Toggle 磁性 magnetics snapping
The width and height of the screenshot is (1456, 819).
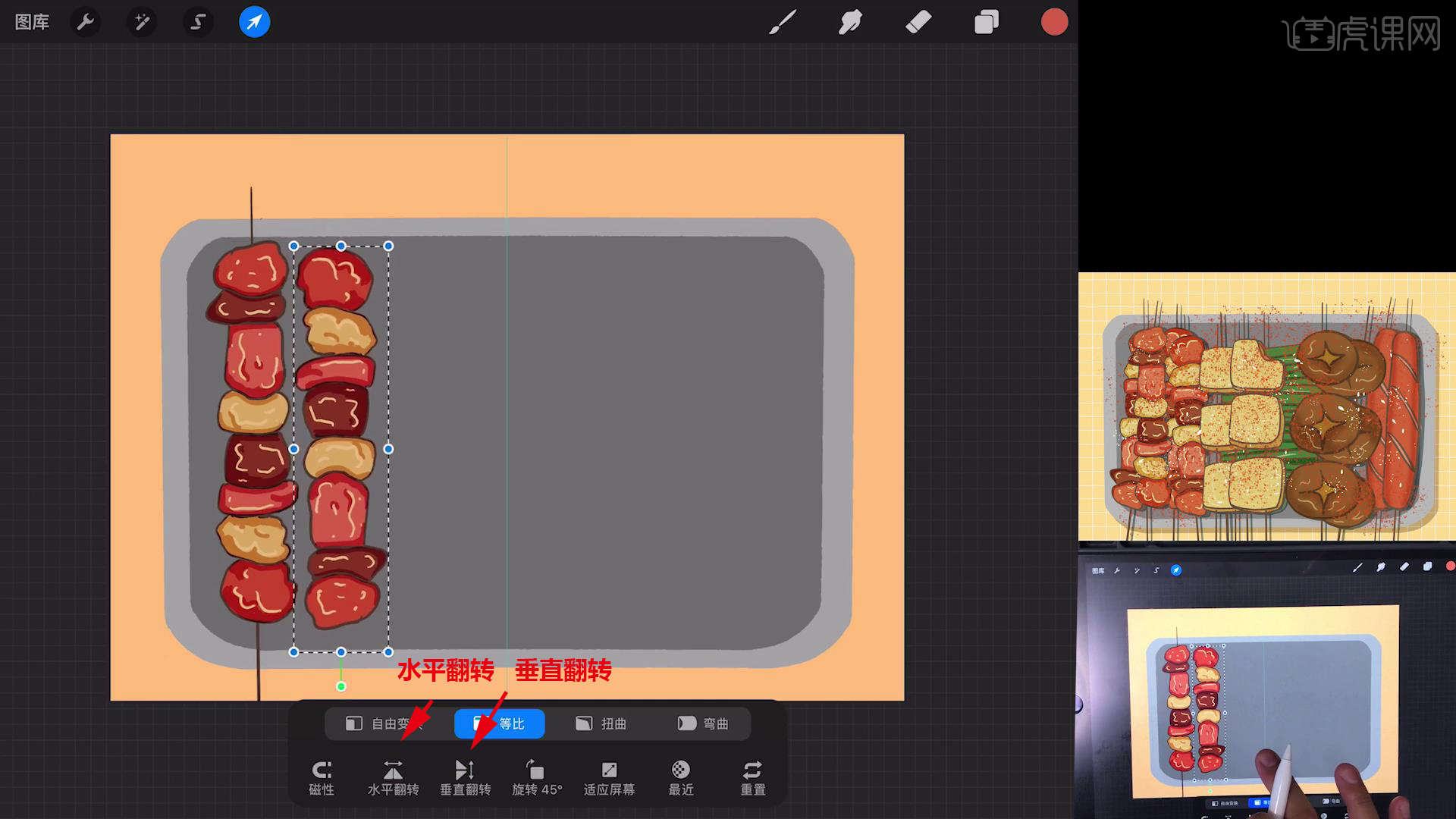322,777
